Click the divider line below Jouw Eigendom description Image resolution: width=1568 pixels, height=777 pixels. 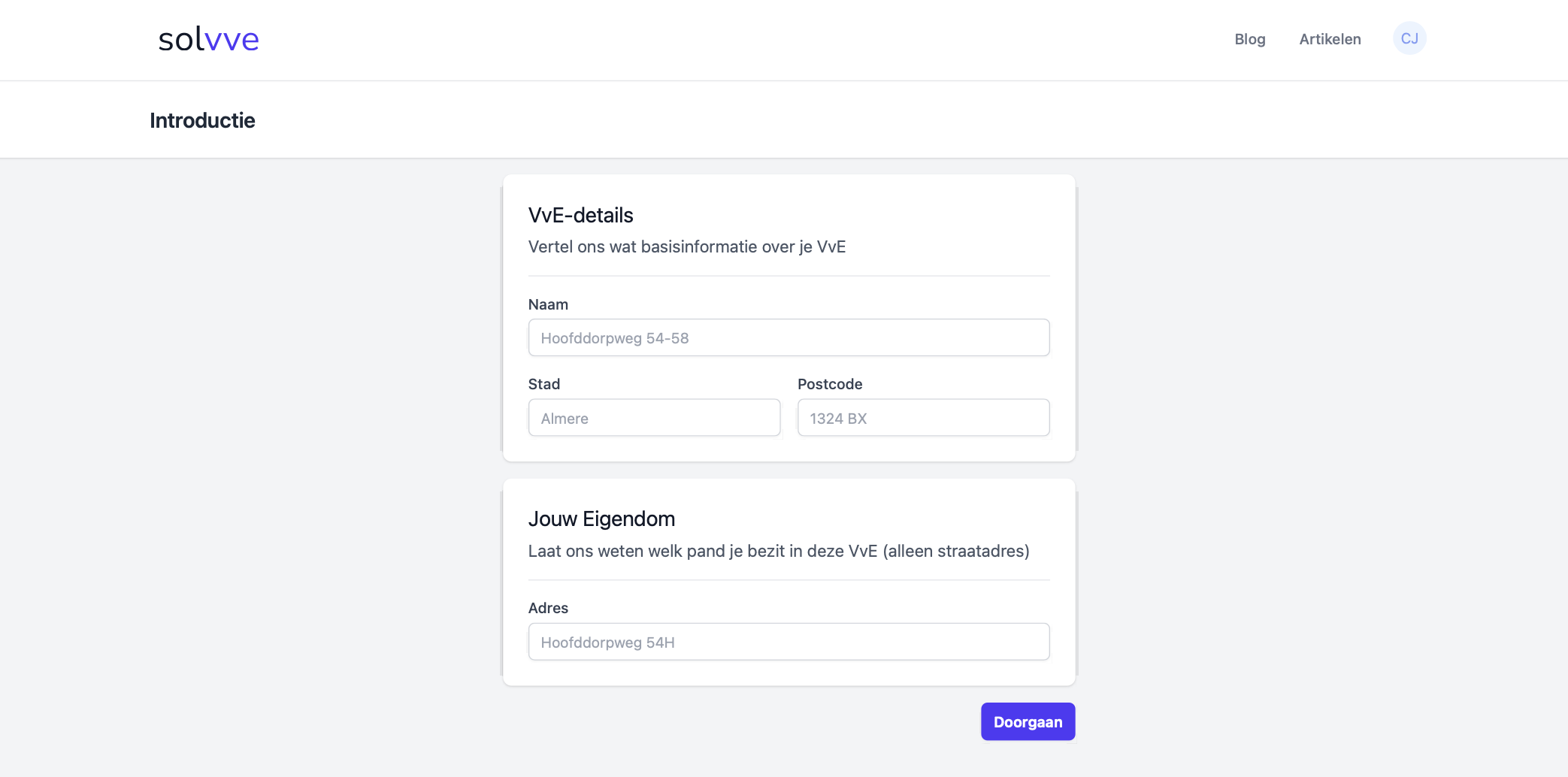pos(789,580)
